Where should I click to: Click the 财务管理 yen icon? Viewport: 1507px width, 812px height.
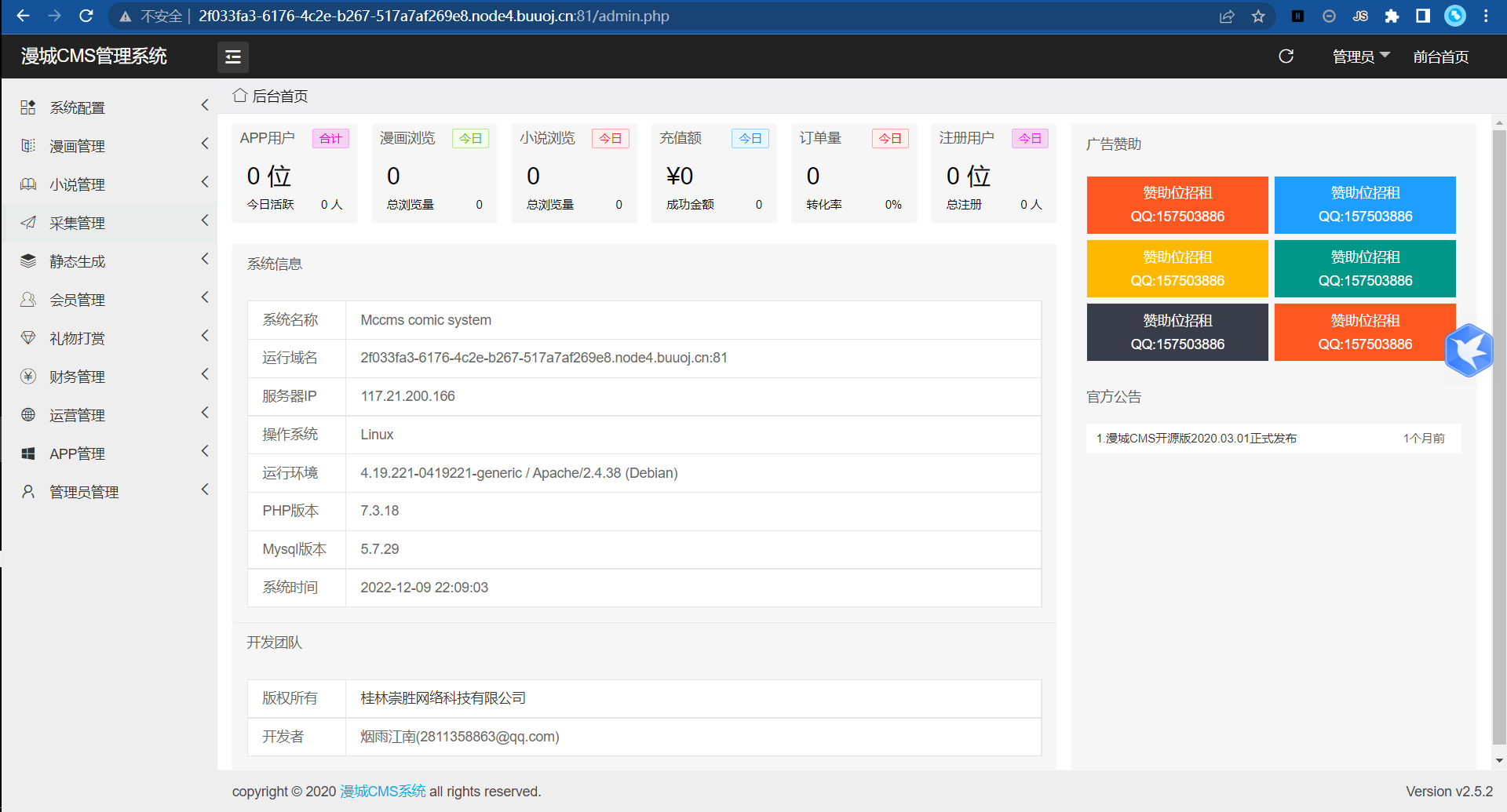tap(28, 377)
